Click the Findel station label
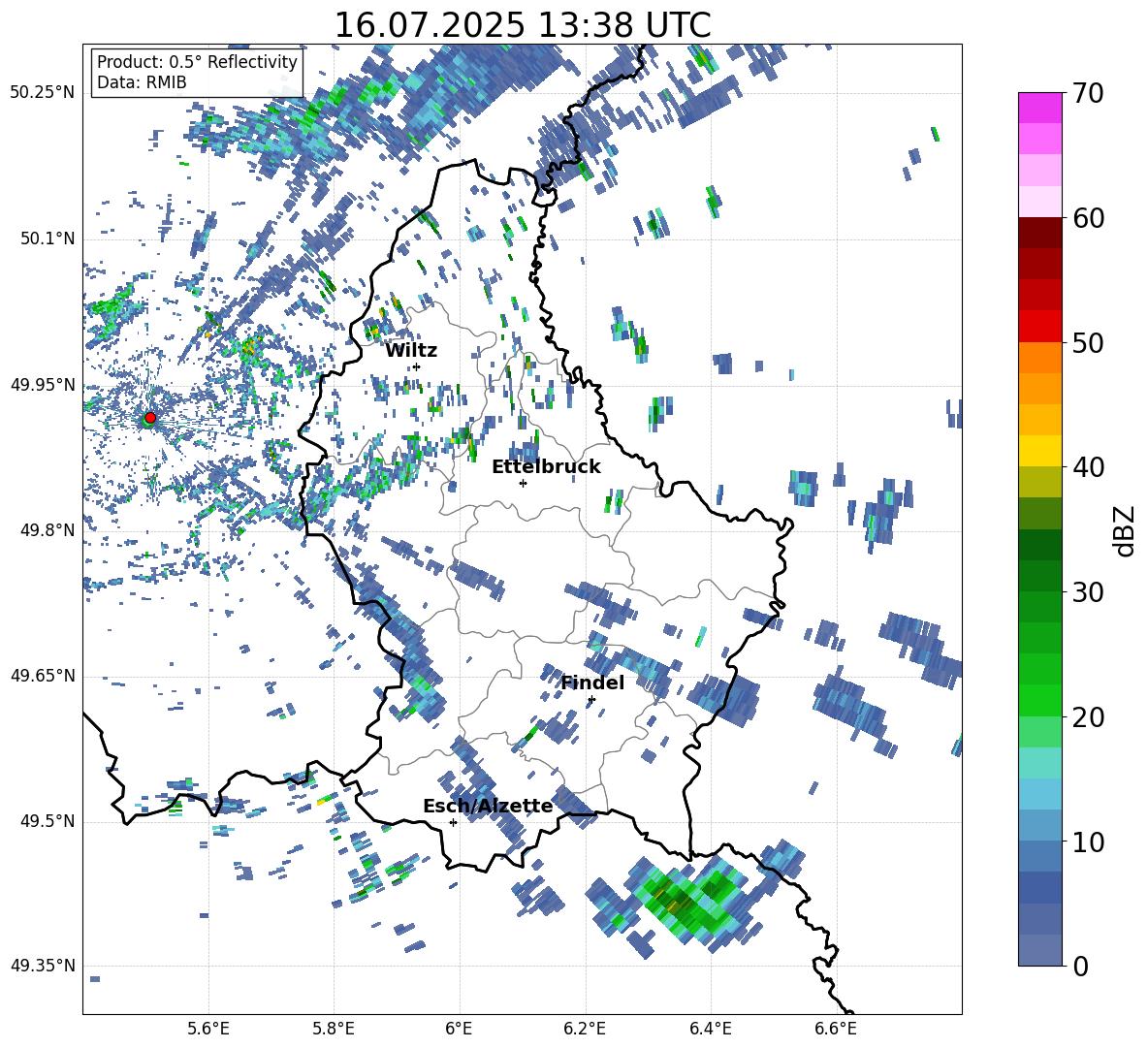This screenshot has height=1048, width=1148. coord(592,683)
